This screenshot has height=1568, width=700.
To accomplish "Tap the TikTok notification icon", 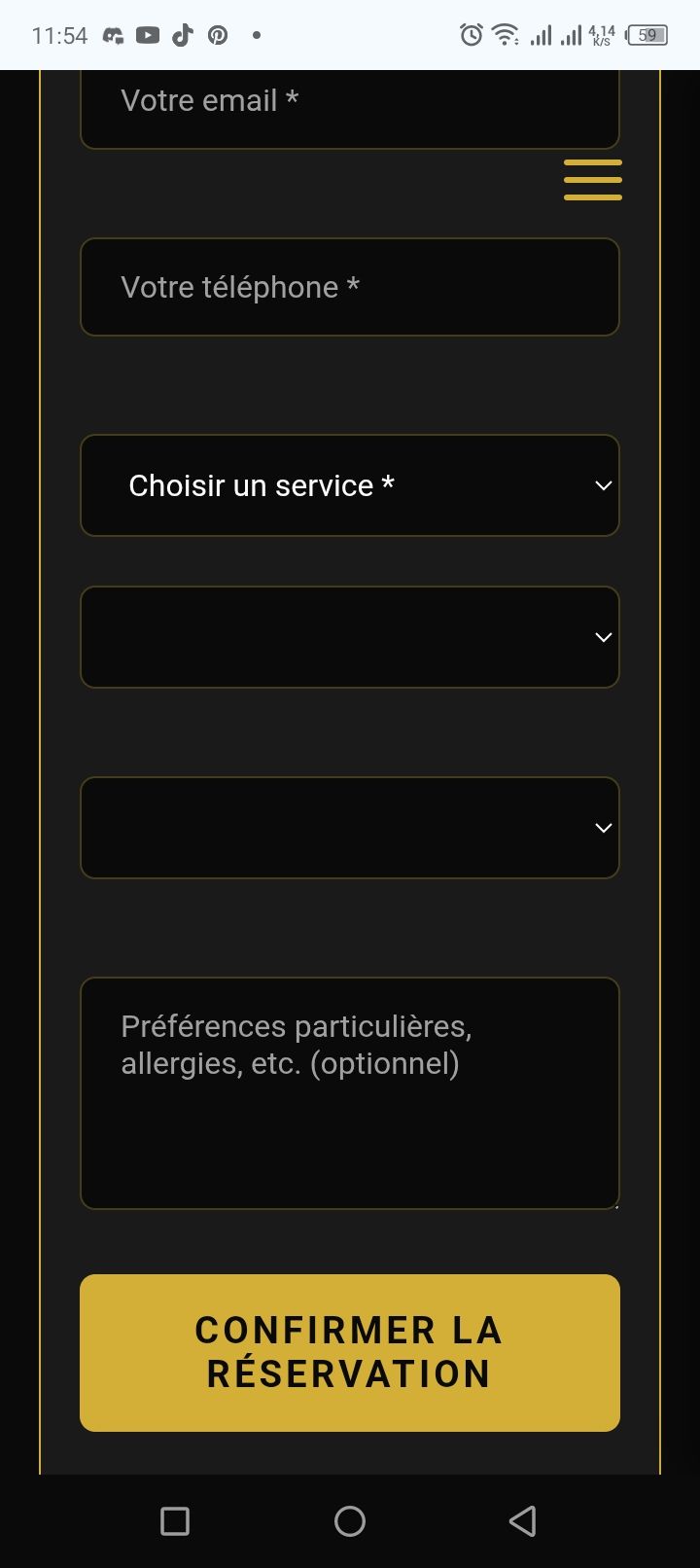I will click(x=183, y=36).
